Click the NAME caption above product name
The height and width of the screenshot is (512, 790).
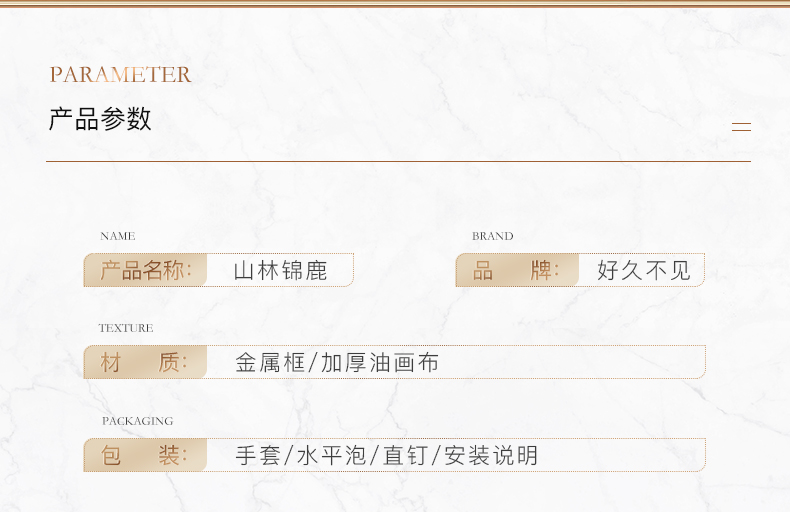117,236
